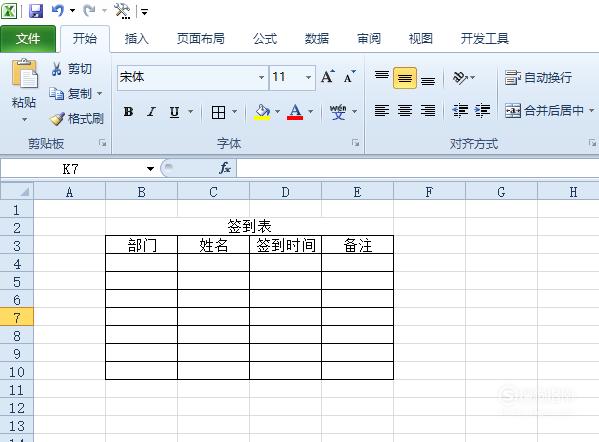
Task: Open the font name dropdown
Action: (261, 78)
